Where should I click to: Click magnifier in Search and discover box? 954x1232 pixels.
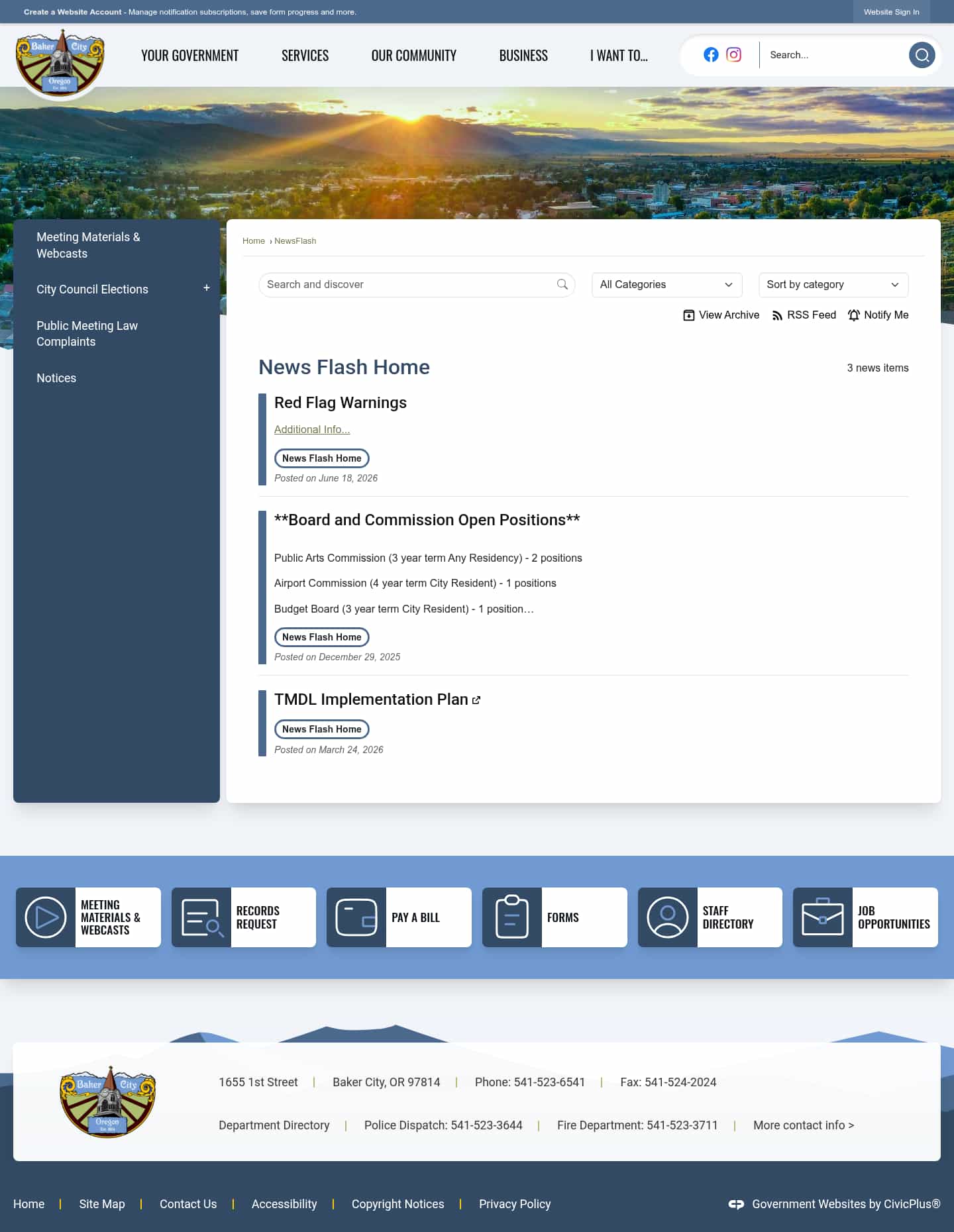pos(562,284)
